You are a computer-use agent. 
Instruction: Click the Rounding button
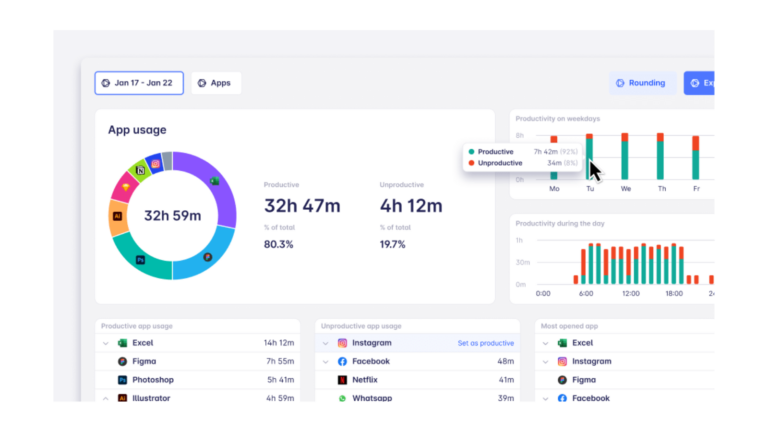coord(640,83)
